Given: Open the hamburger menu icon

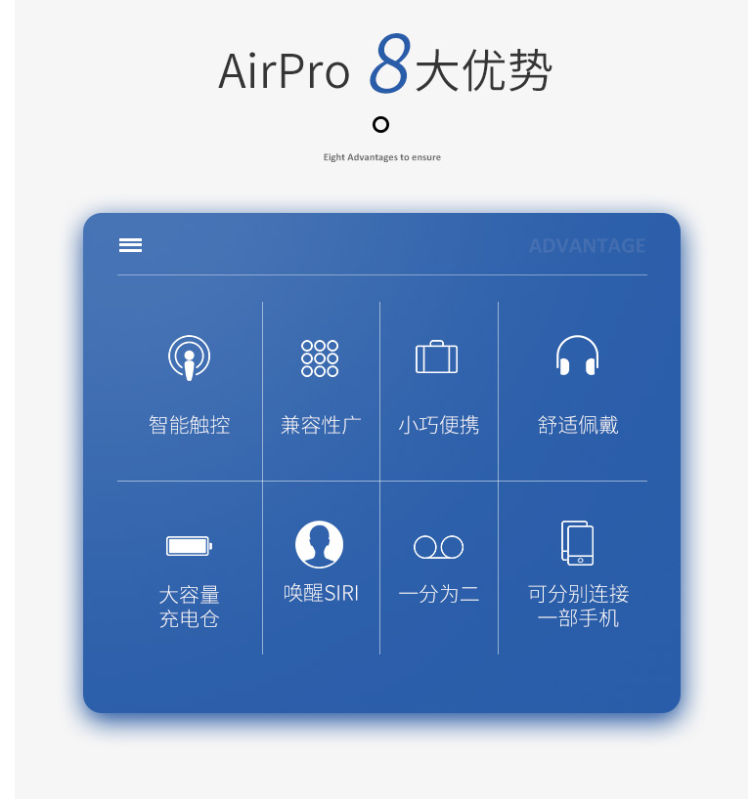Looking at the screenshot, I should pyautogui.click(x=130, y=245).
